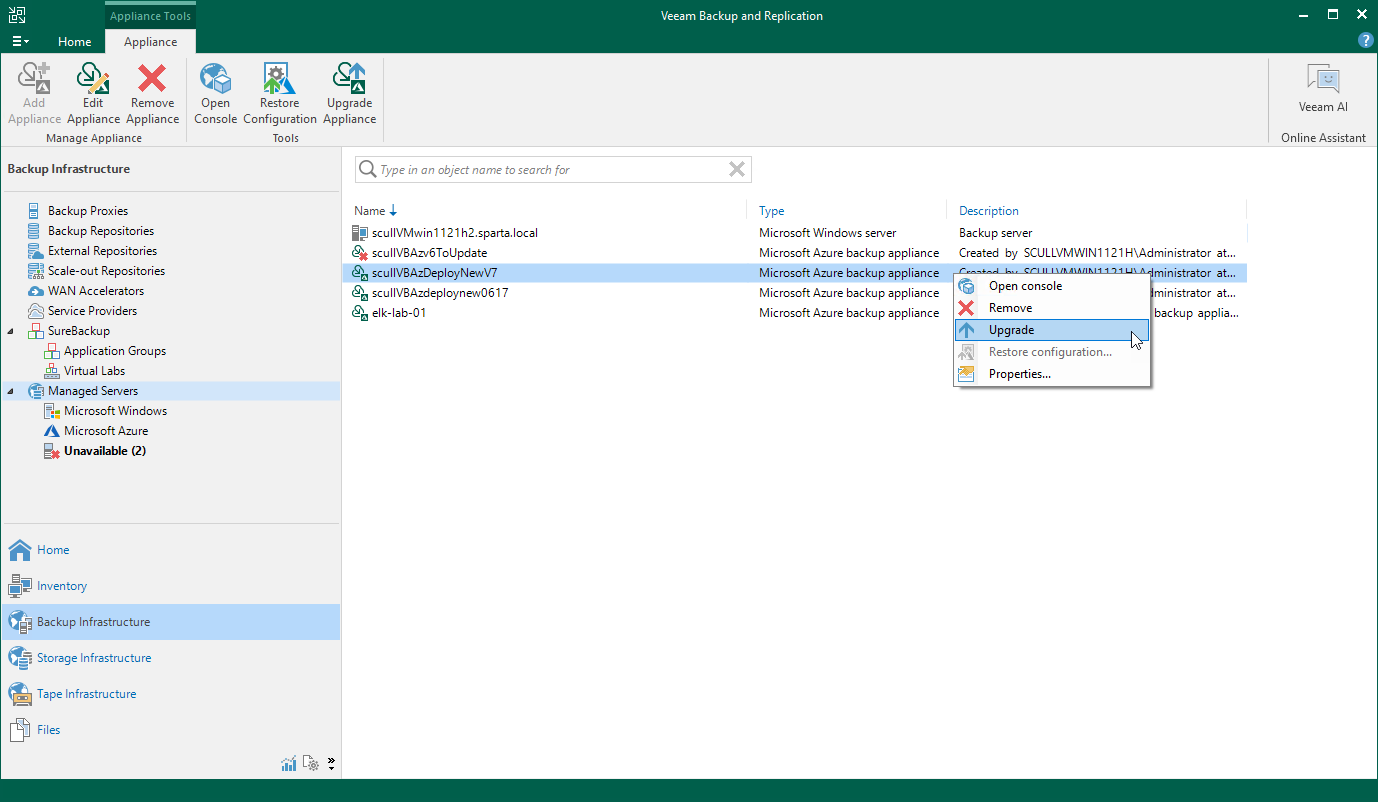Click "Backup server" description cell
The image size is (1378, 802).
pyautogui.click(x=996, y=233)
